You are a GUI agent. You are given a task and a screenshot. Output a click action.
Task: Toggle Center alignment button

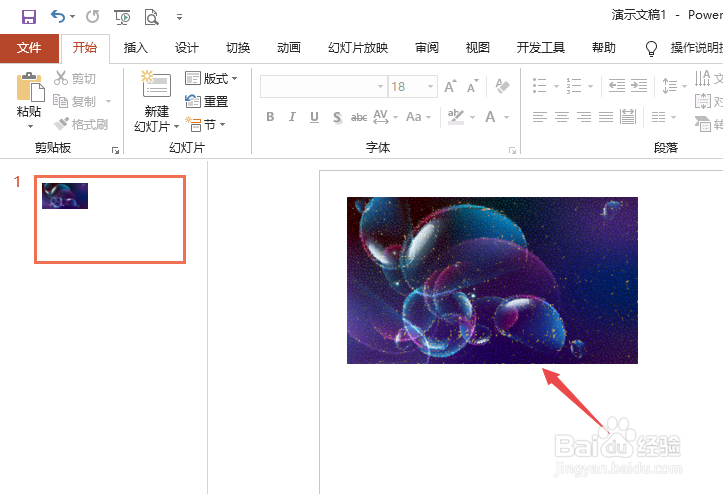tap(562, 117)
